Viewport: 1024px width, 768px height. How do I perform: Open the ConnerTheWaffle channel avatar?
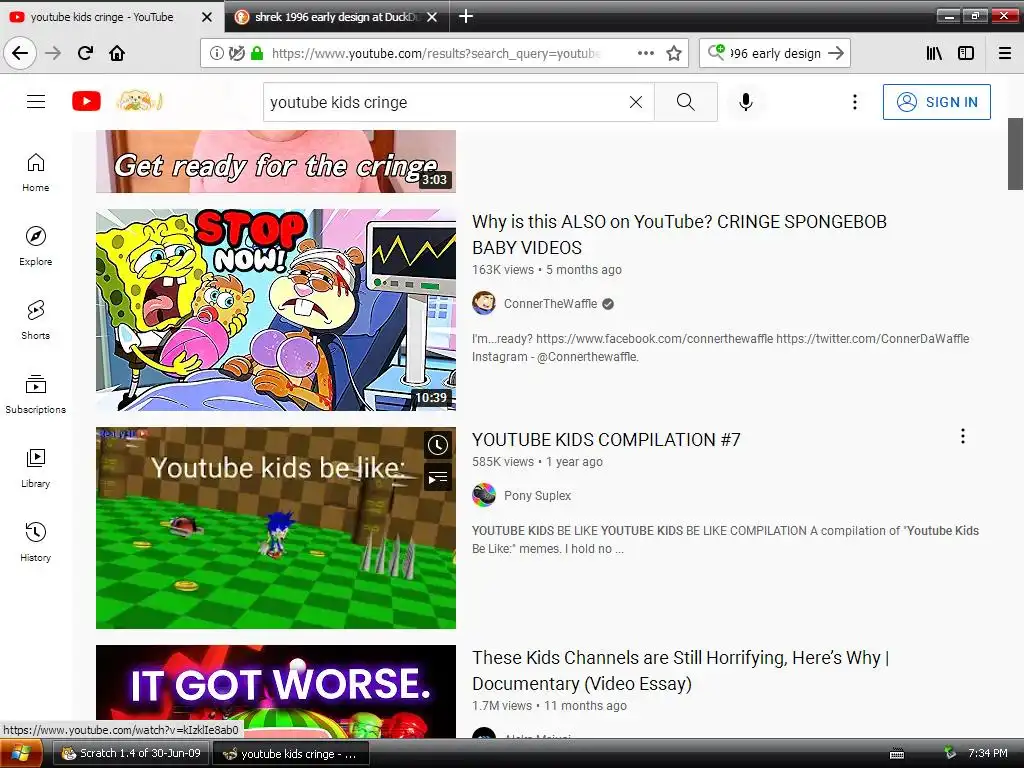click(x=484, y=304)
